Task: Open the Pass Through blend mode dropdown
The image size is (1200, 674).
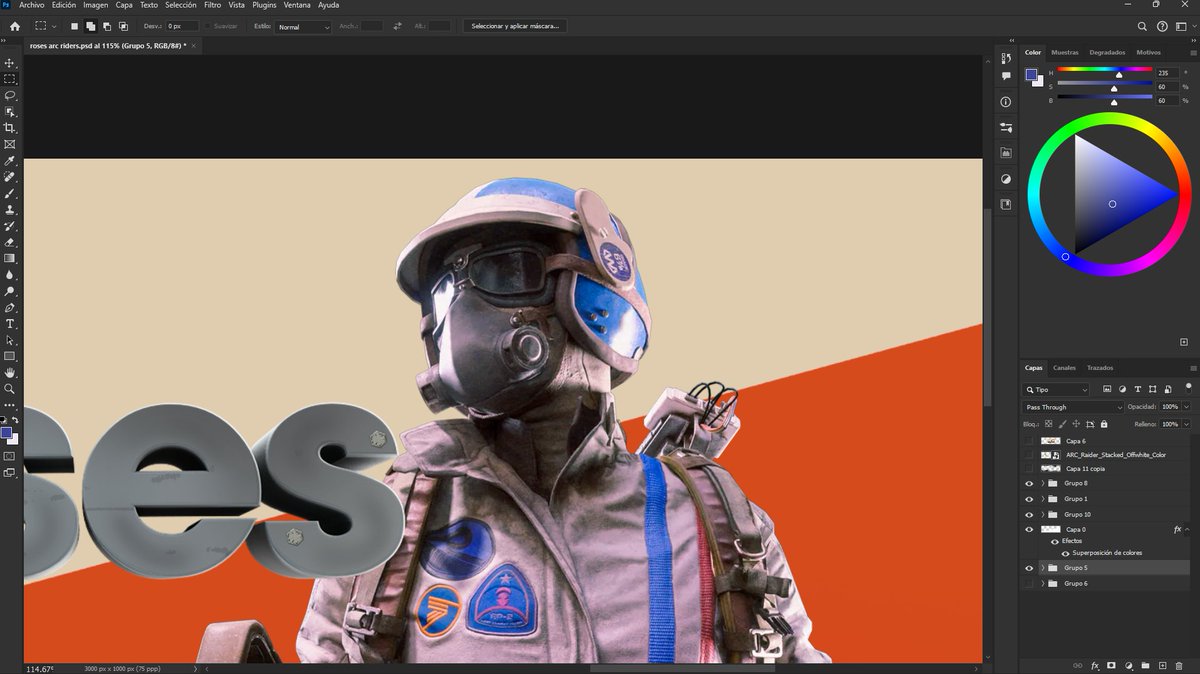Action: click(1073, 407)
